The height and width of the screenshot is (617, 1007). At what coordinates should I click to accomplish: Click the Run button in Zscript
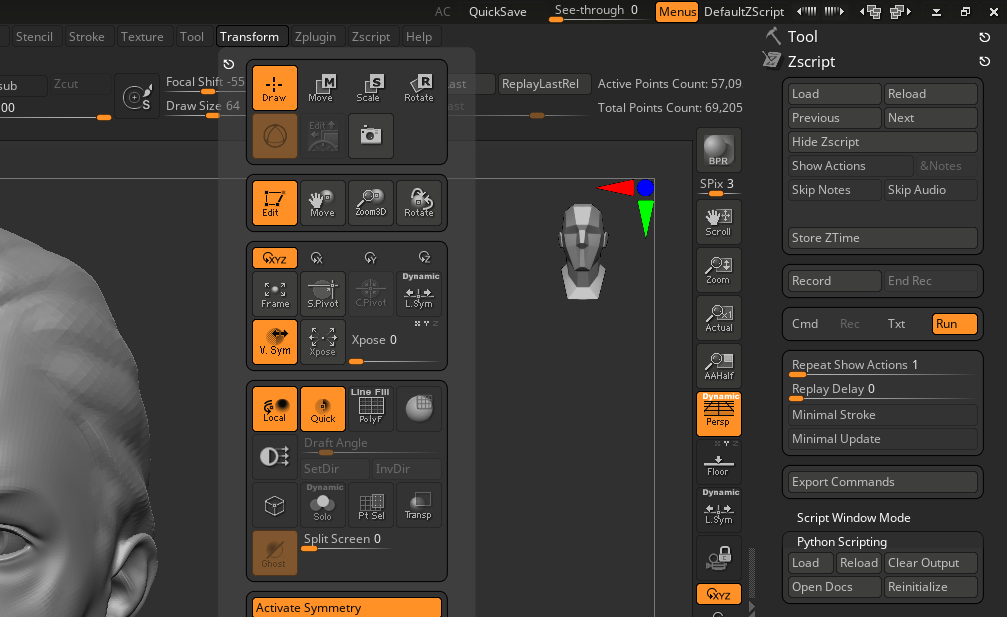954,324
